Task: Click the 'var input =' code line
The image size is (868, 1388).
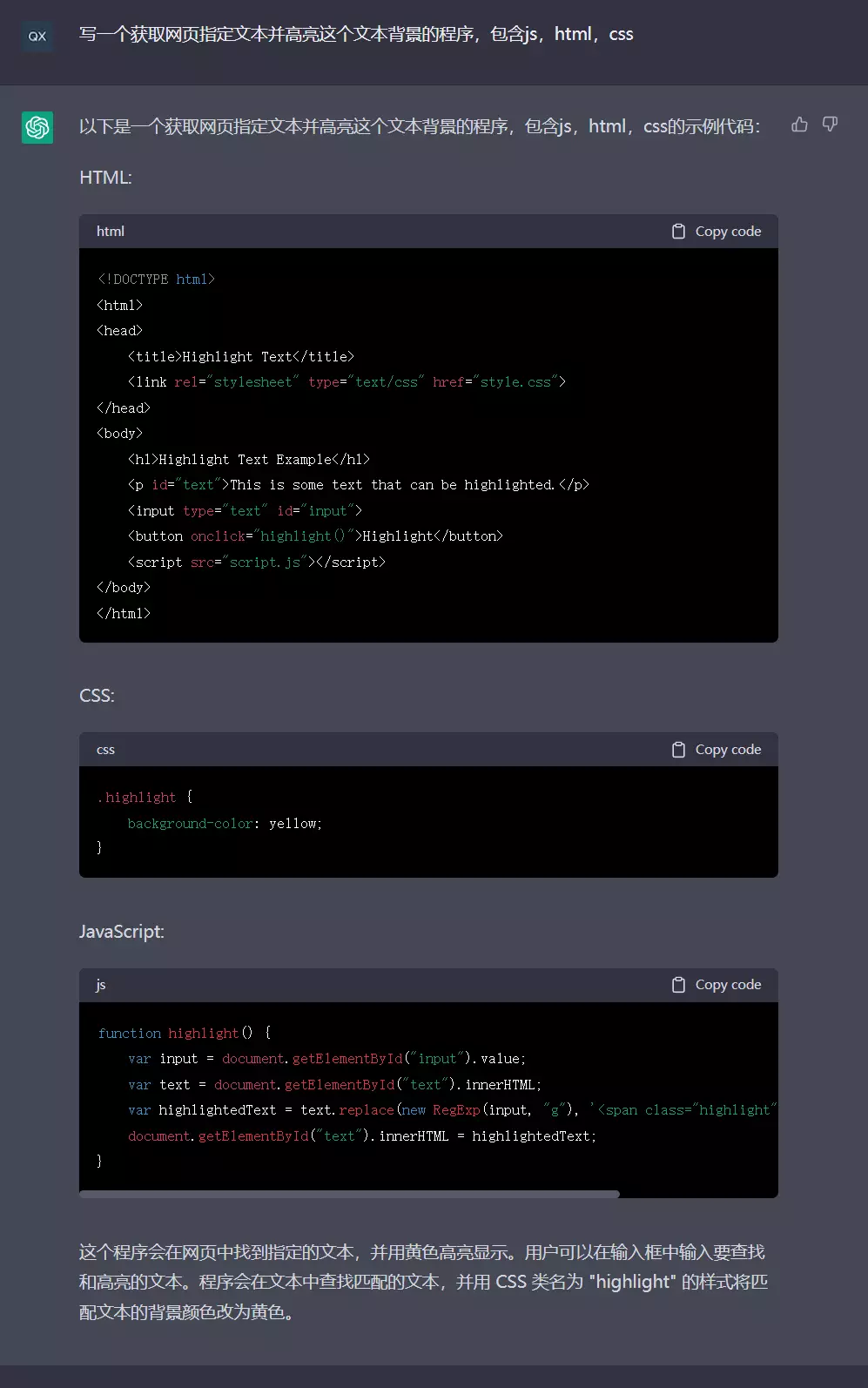Action: pyautogui.click(x=326, y=1059)
